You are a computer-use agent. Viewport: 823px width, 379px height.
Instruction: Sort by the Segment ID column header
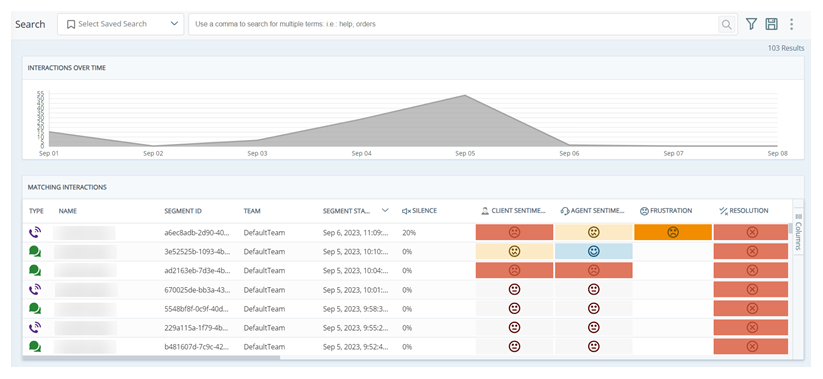(x=183, y=211)
